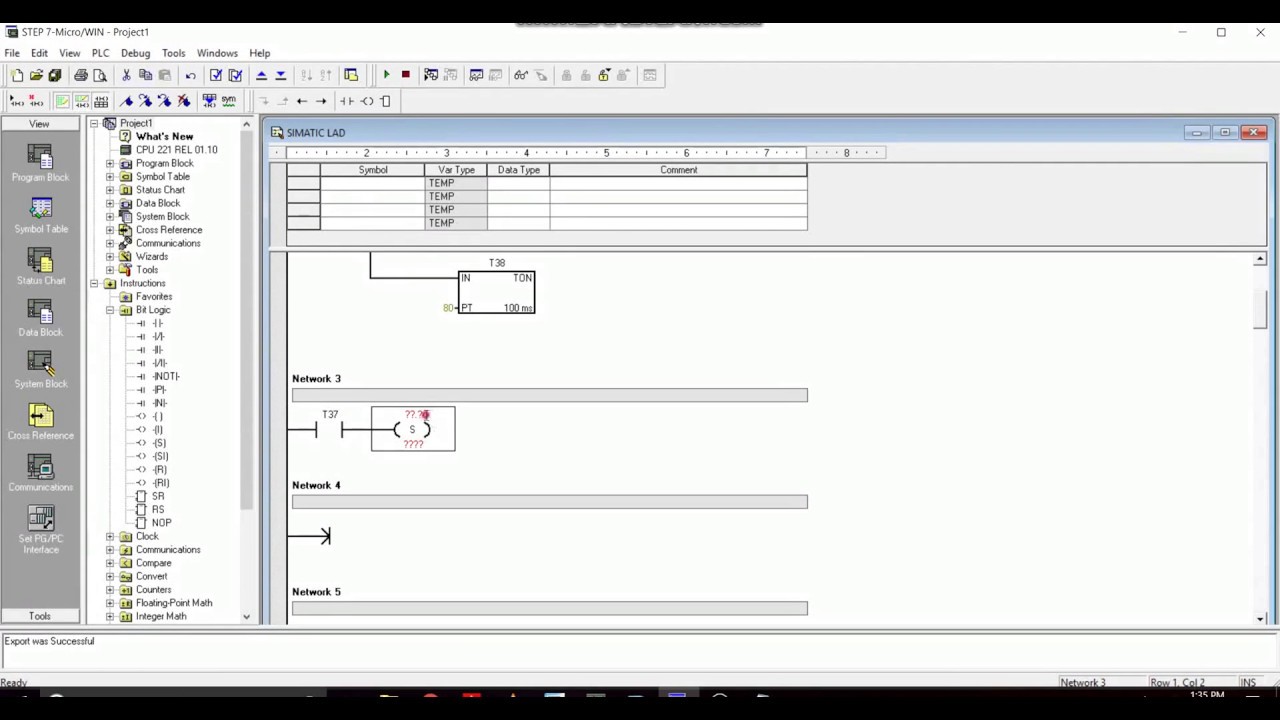Insert a box using the toolbar icon
The width and height of the screenshot is (1280, 720).
386,101
